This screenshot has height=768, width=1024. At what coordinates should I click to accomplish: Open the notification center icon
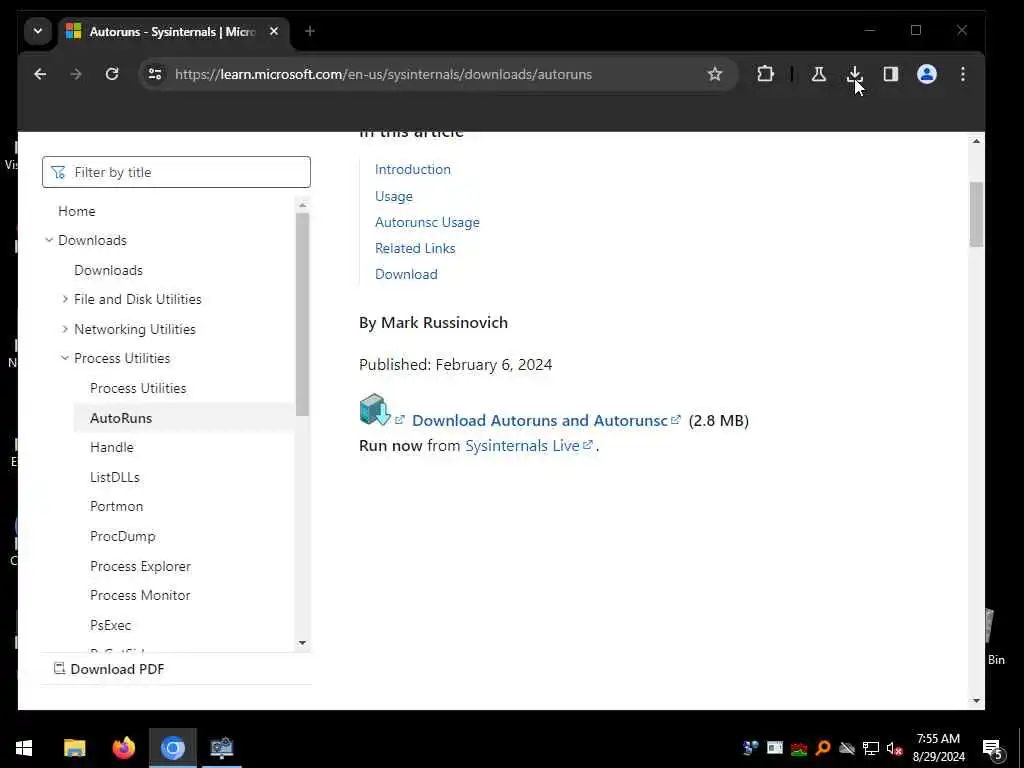[x=993, y=749]
